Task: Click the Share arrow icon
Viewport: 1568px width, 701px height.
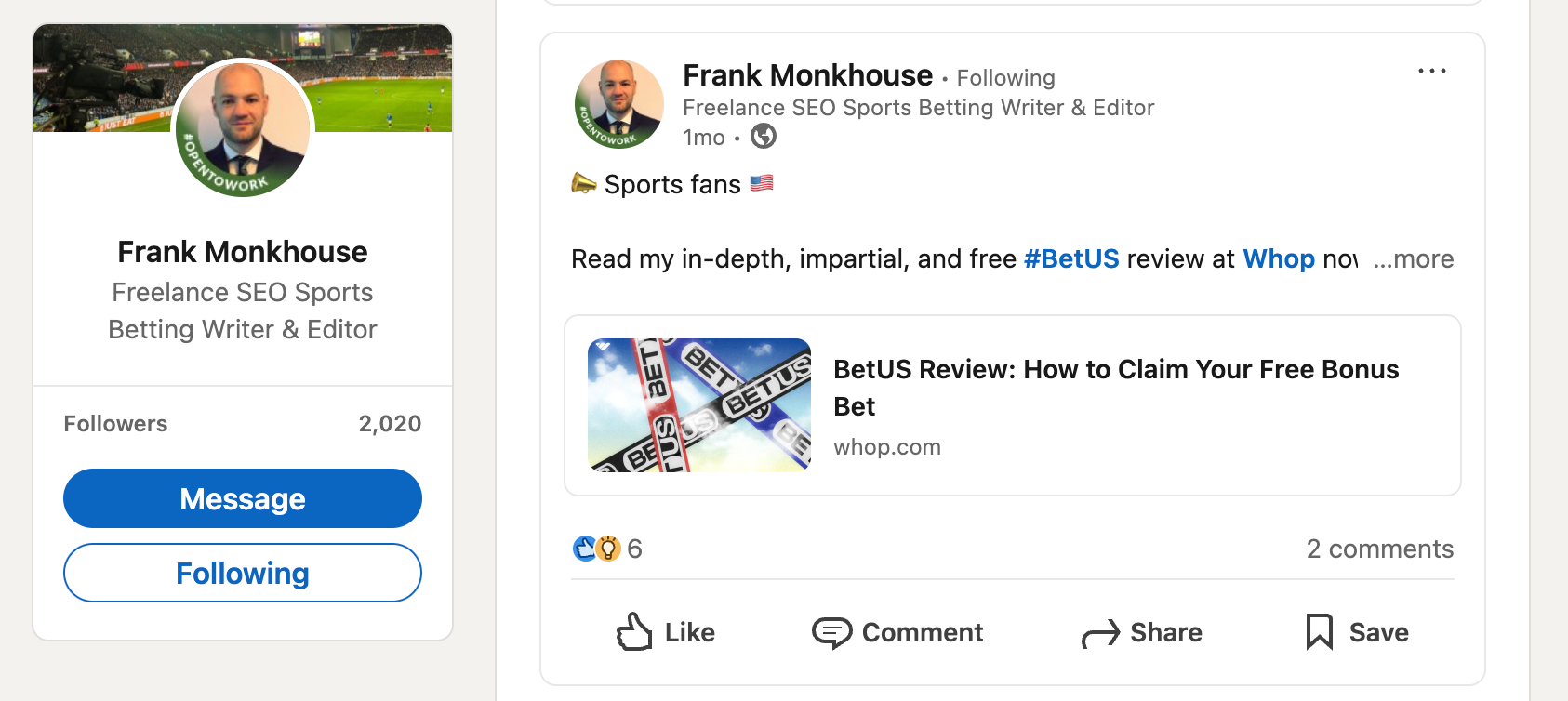Action: tap(1102, 632)
